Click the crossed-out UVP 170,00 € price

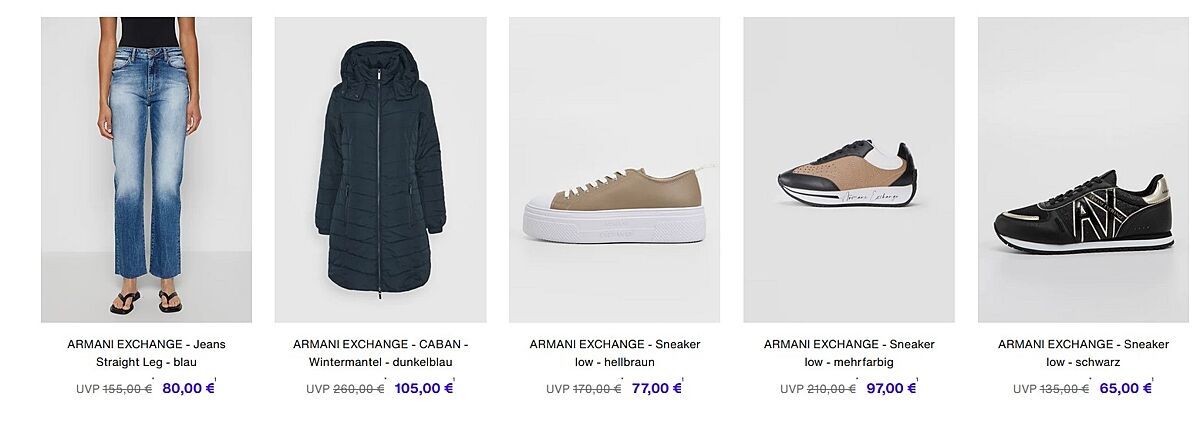tap(596, 389)
